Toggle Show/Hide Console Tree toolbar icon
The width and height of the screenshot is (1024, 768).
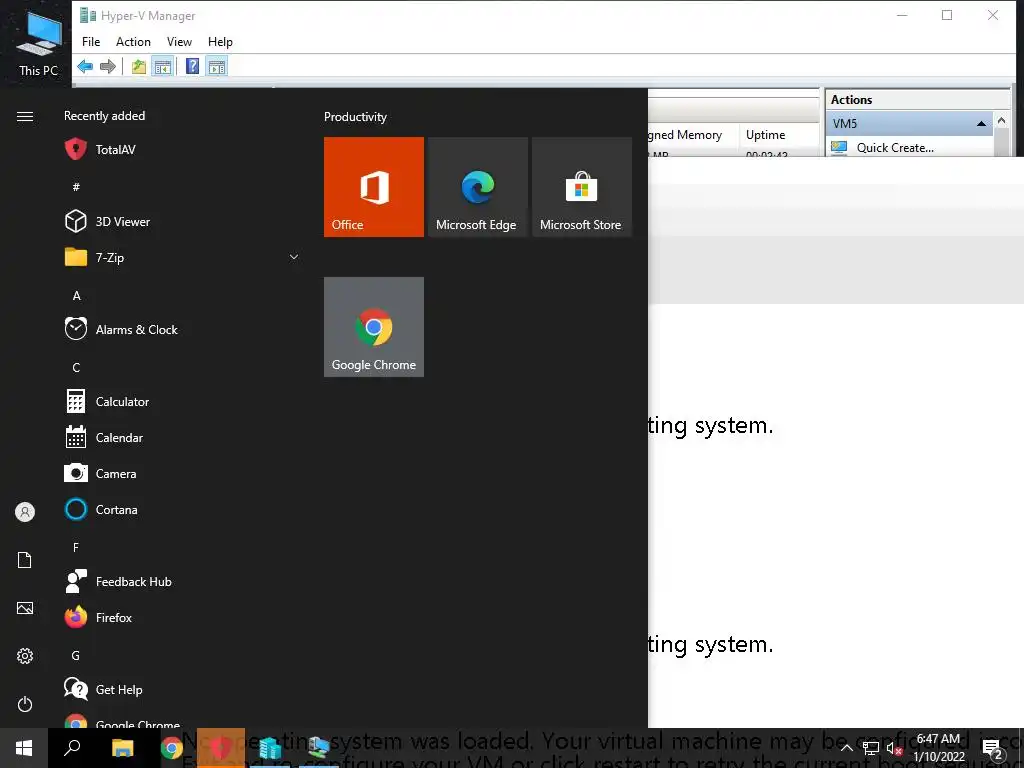163,66
